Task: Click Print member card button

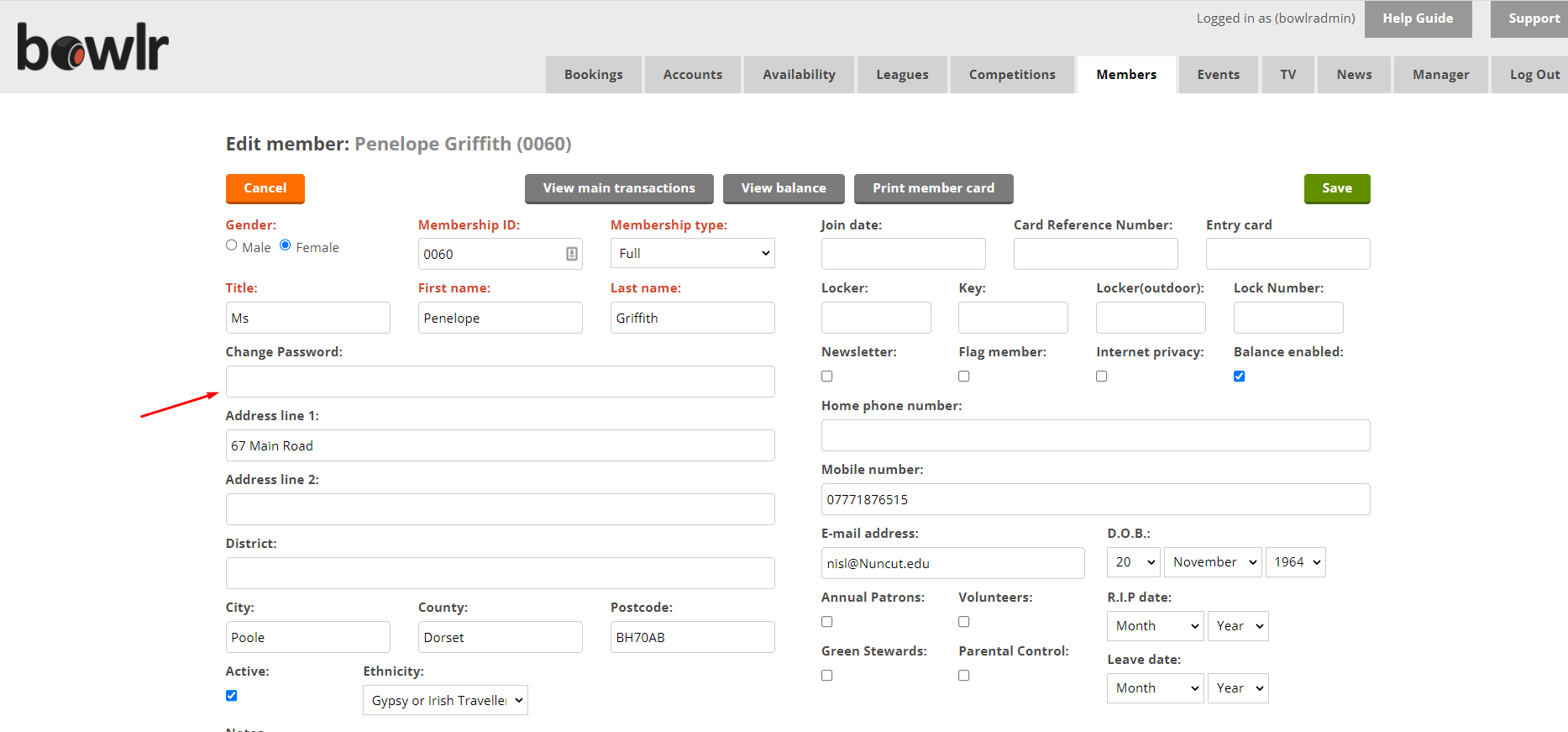Action: (933, 188)
